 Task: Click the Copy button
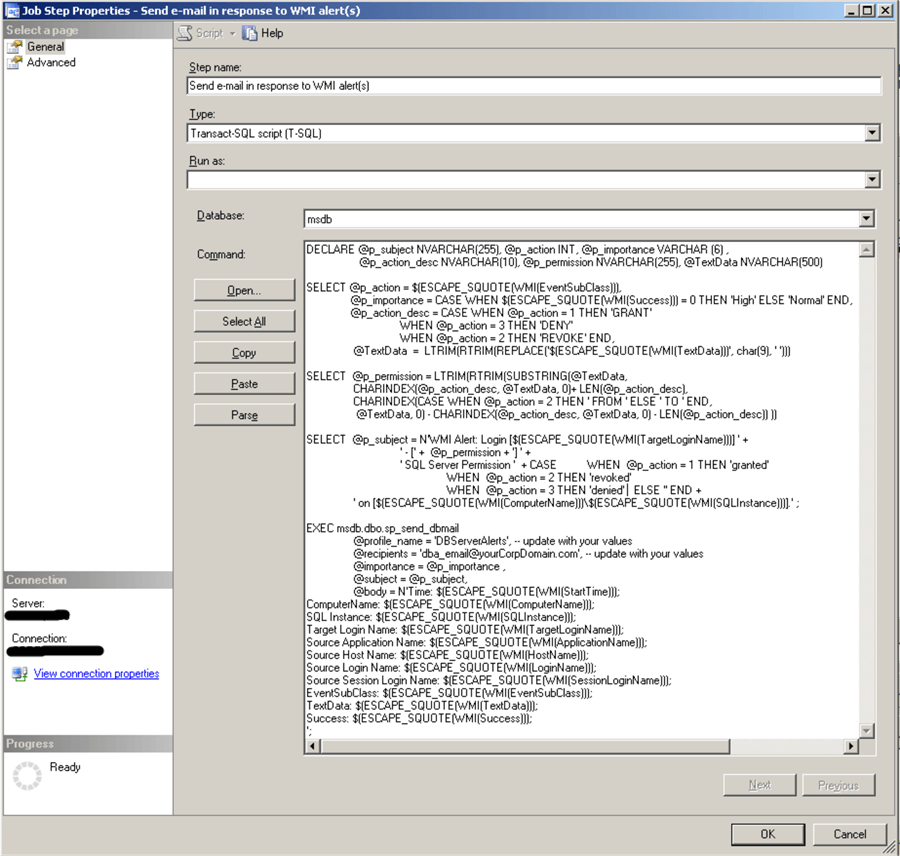244,352
